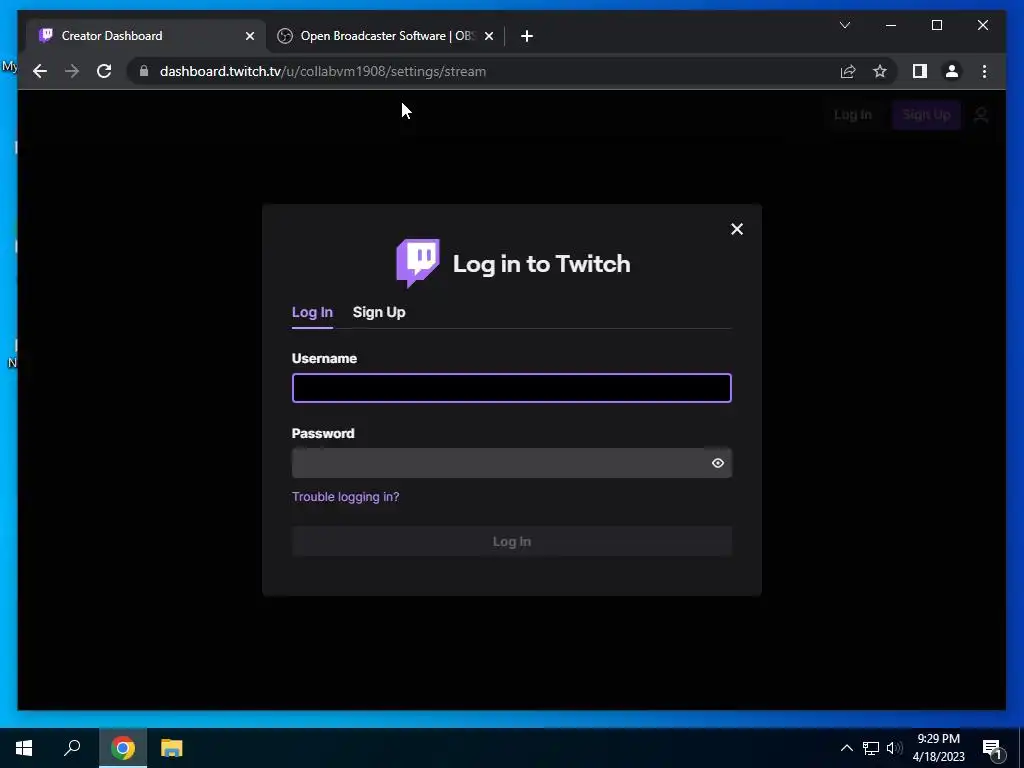Screen dimensions: 1024x768
Task: Focus the Password input field
Action: 511,463
